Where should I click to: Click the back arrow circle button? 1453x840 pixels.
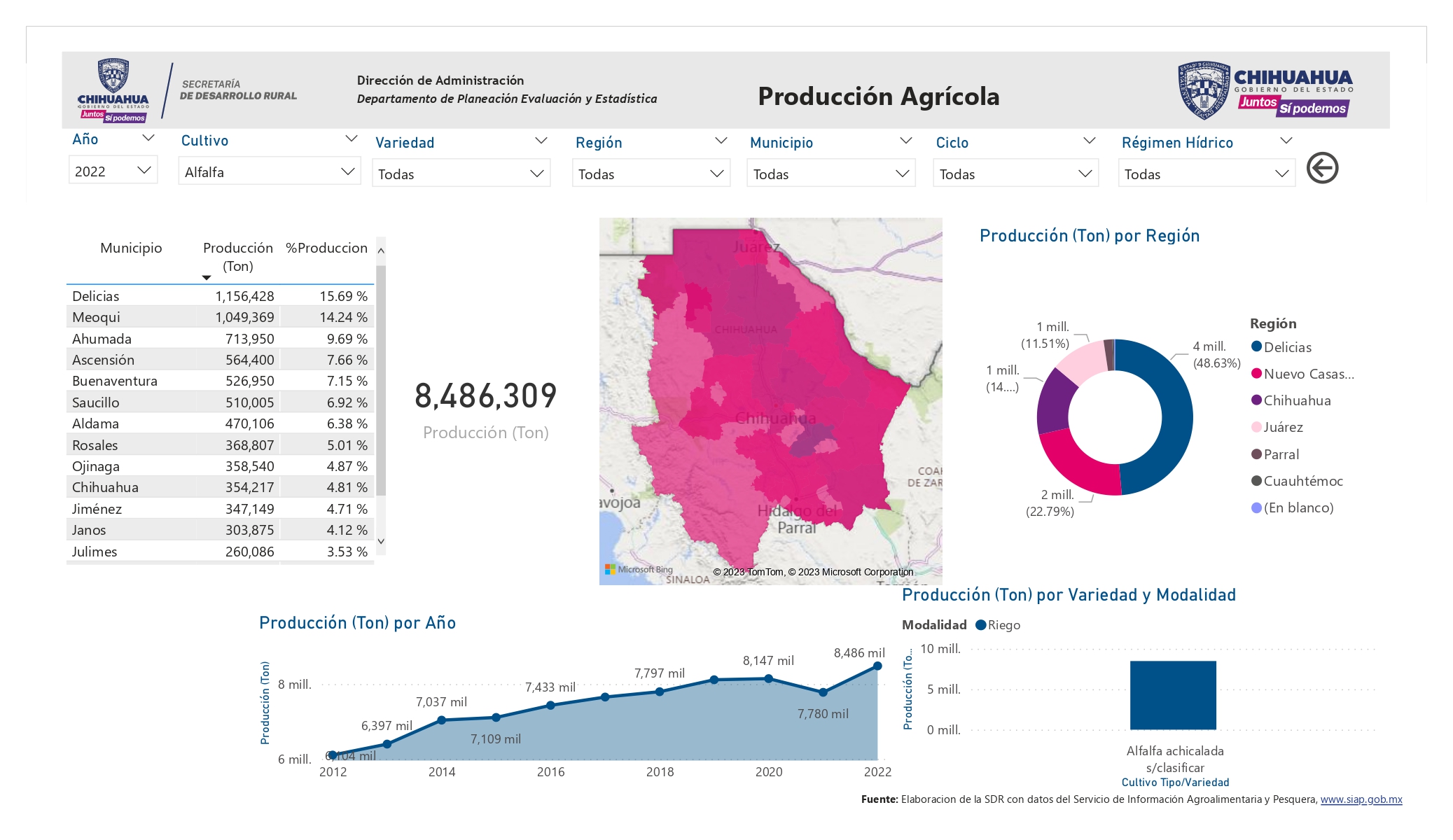[1322, 168]
